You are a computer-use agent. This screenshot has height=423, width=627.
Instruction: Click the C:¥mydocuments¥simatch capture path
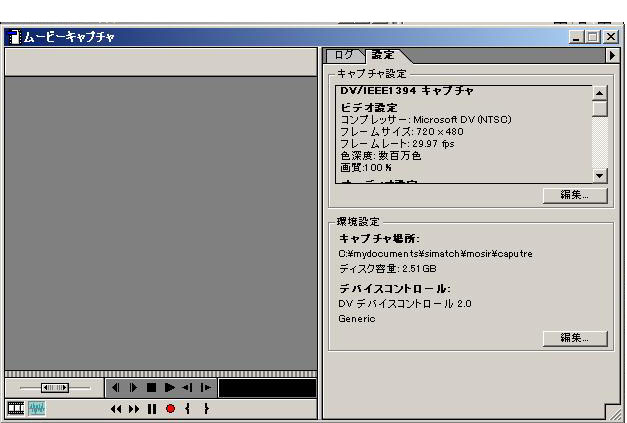point(435,254)
